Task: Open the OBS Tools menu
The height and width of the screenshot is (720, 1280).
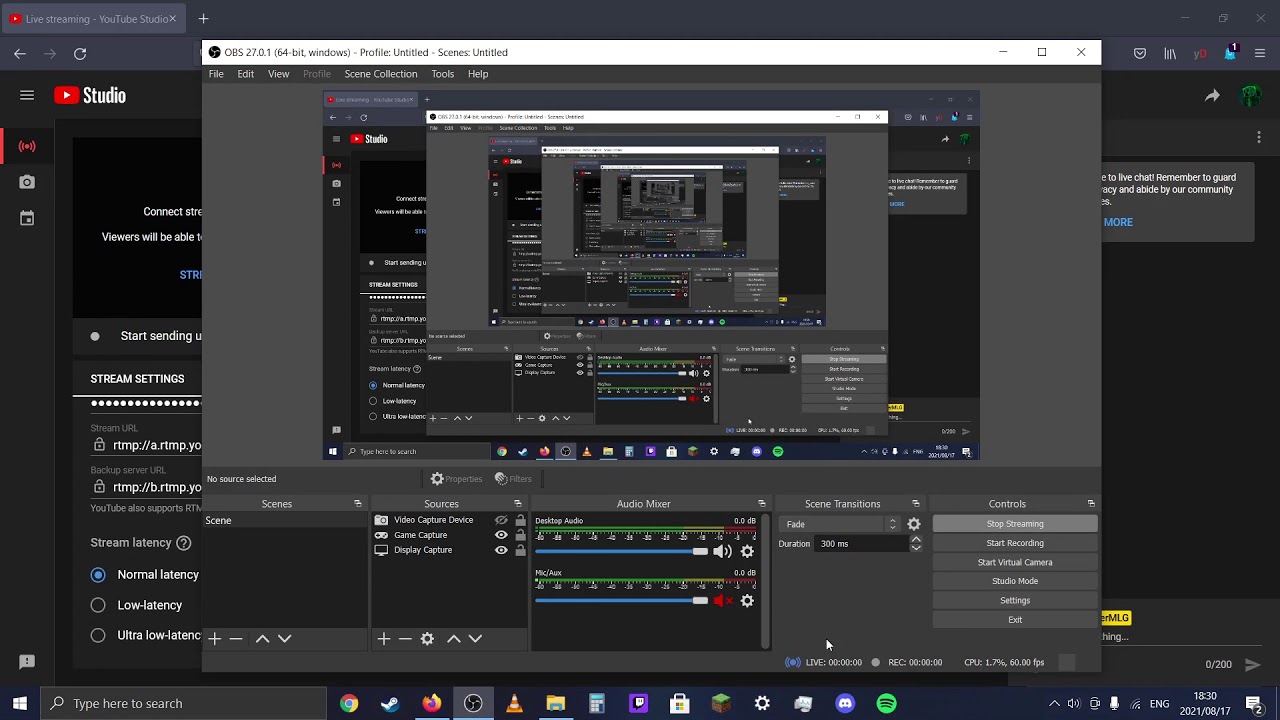Action: coord(442,74)
